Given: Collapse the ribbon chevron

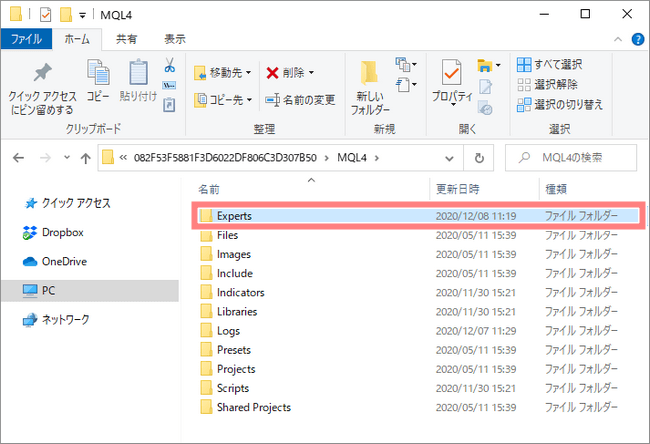Looking at the screenshot, I should tap(618, 39).
